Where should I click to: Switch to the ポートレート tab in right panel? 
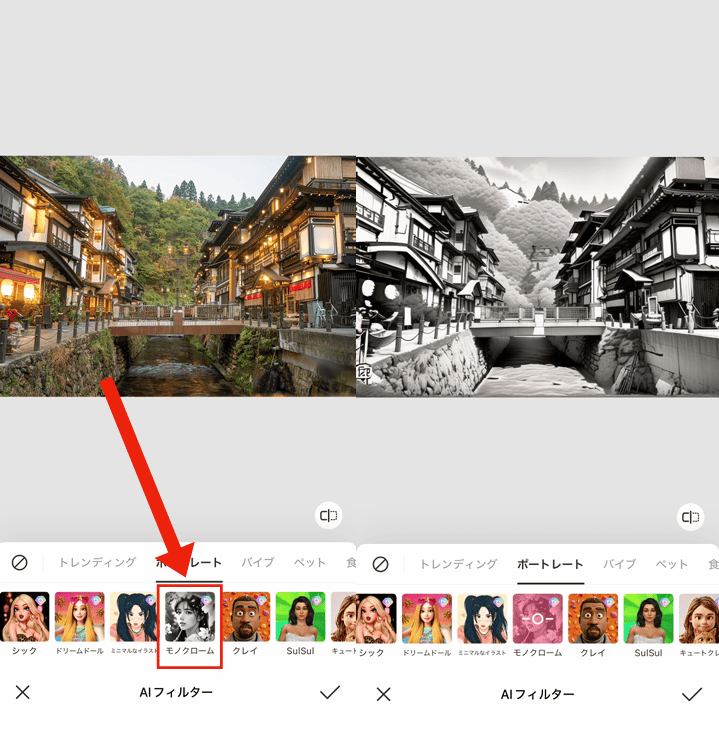(x=550, y=564)
